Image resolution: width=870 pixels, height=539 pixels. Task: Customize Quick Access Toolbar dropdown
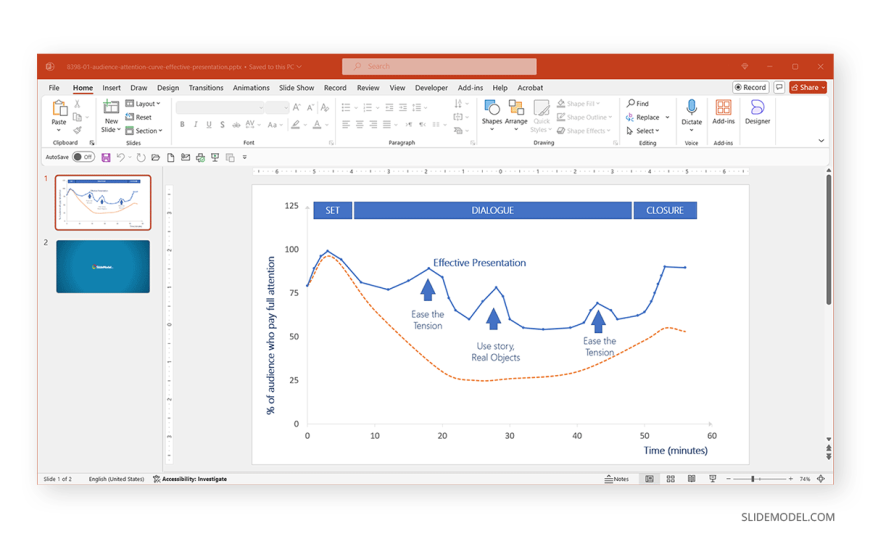245,158
